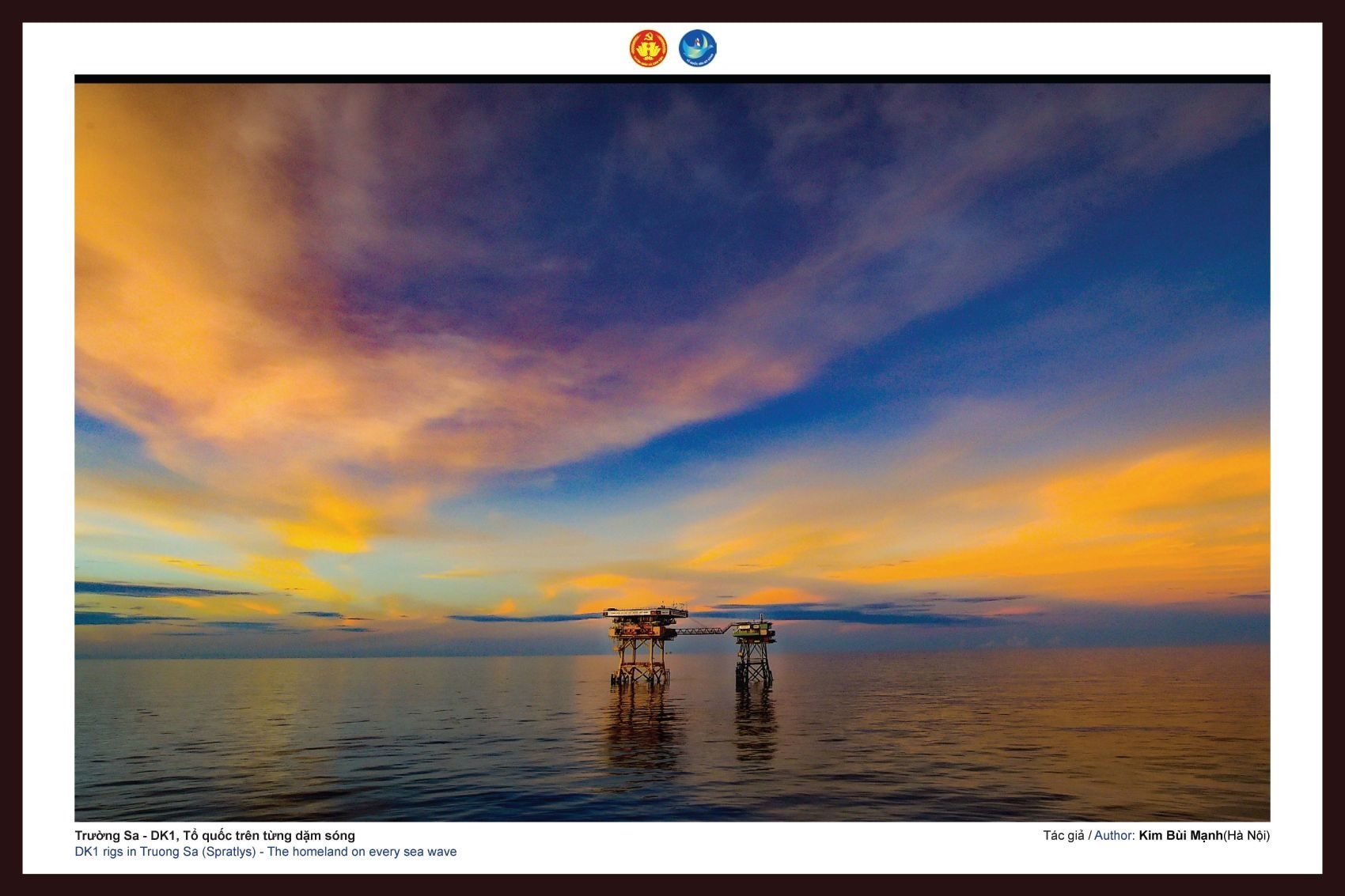The image size is (1345, 896).
Task: Click the English caption 'DK1 rigs in Truong Sa'
Action: tap(135, 852)
